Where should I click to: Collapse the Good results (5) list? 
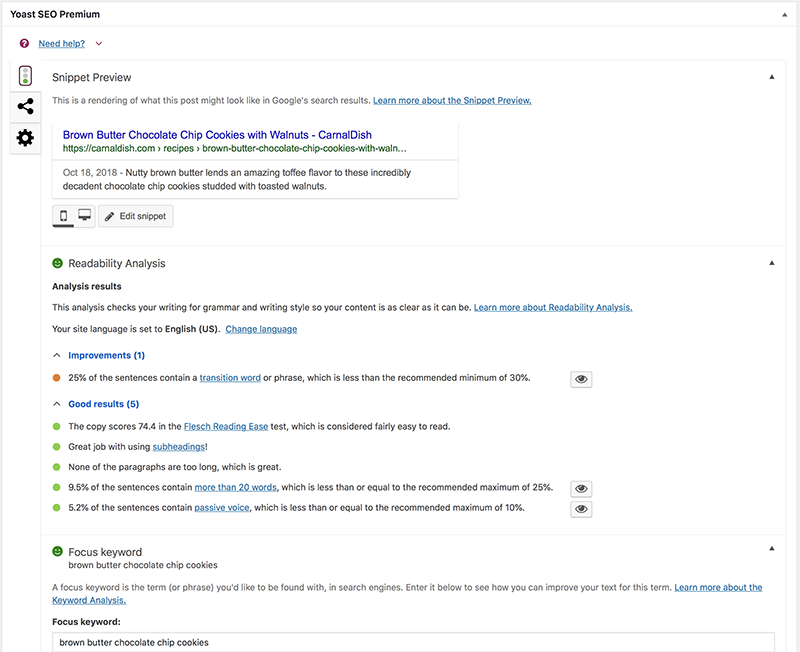tap(57, 404)
